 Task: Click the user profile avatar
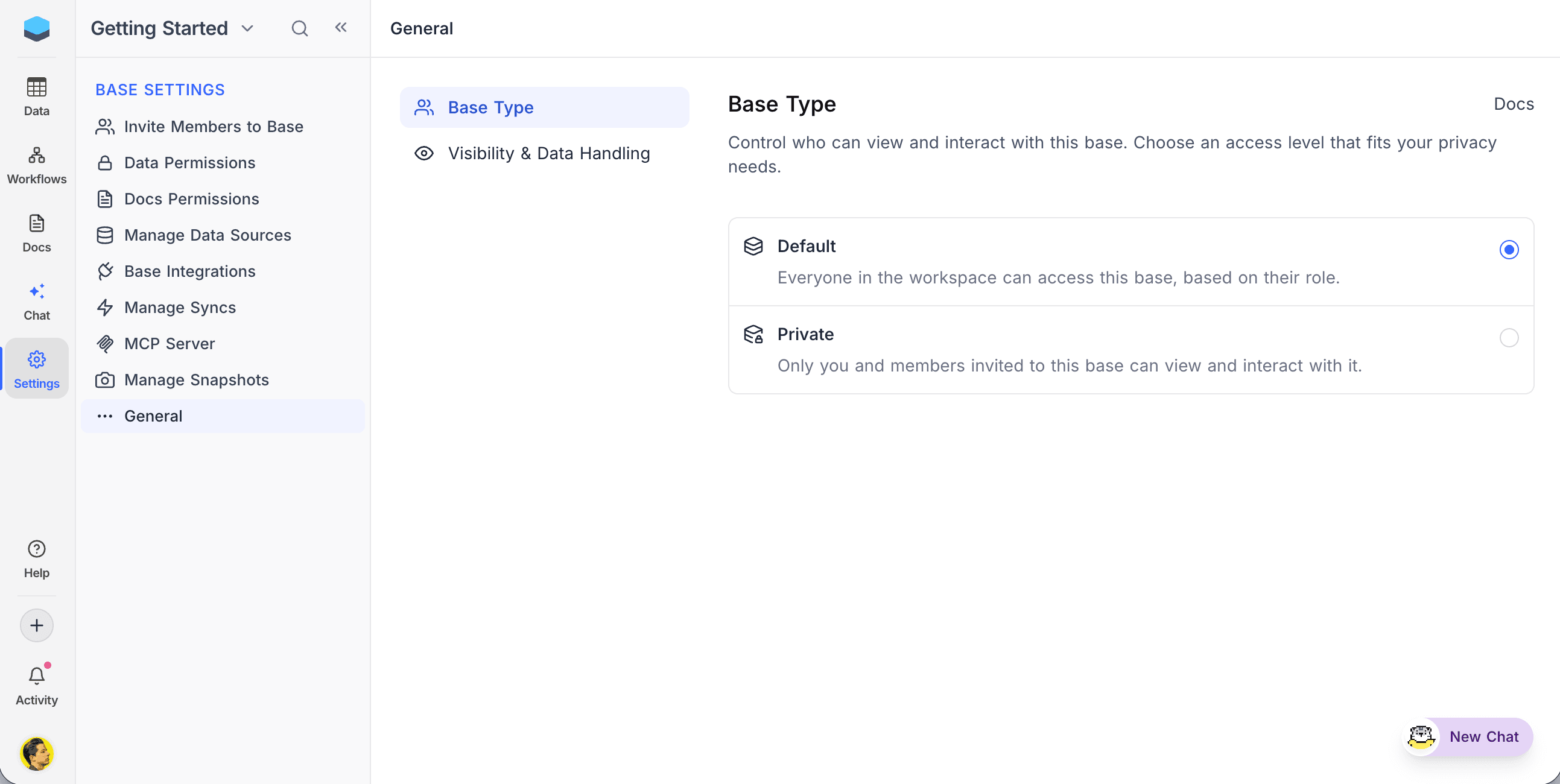tap(36, 753)
